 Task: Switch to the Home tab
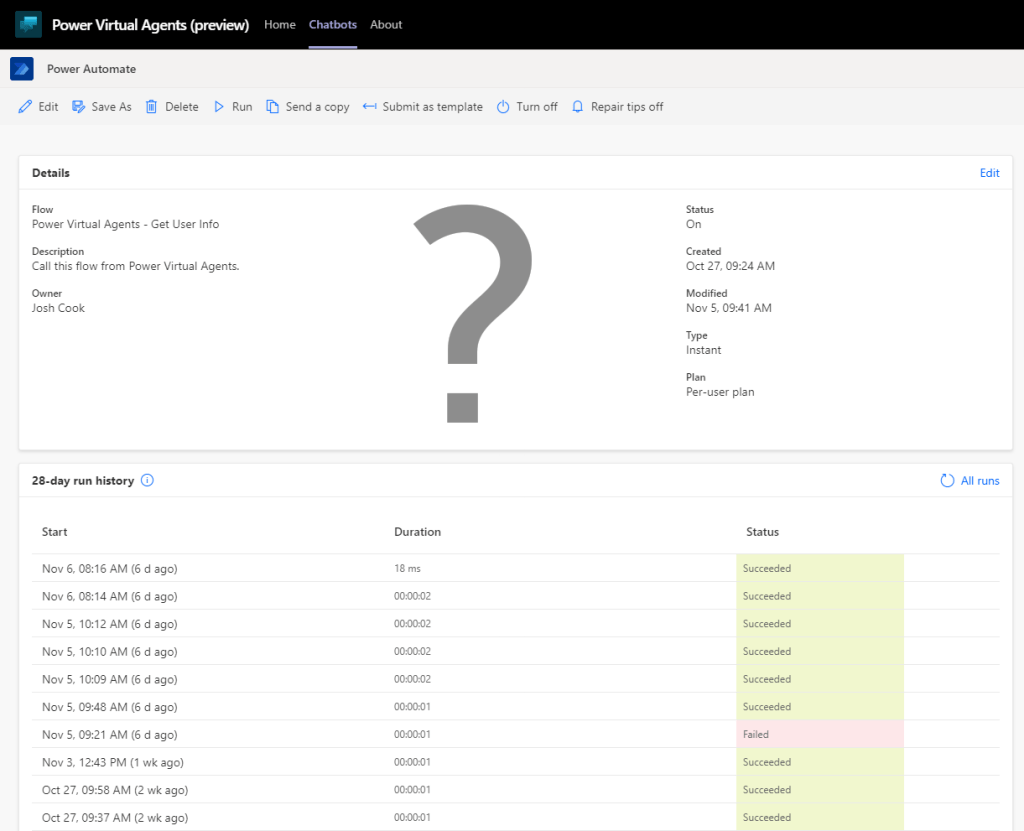(x=279, y=25)
